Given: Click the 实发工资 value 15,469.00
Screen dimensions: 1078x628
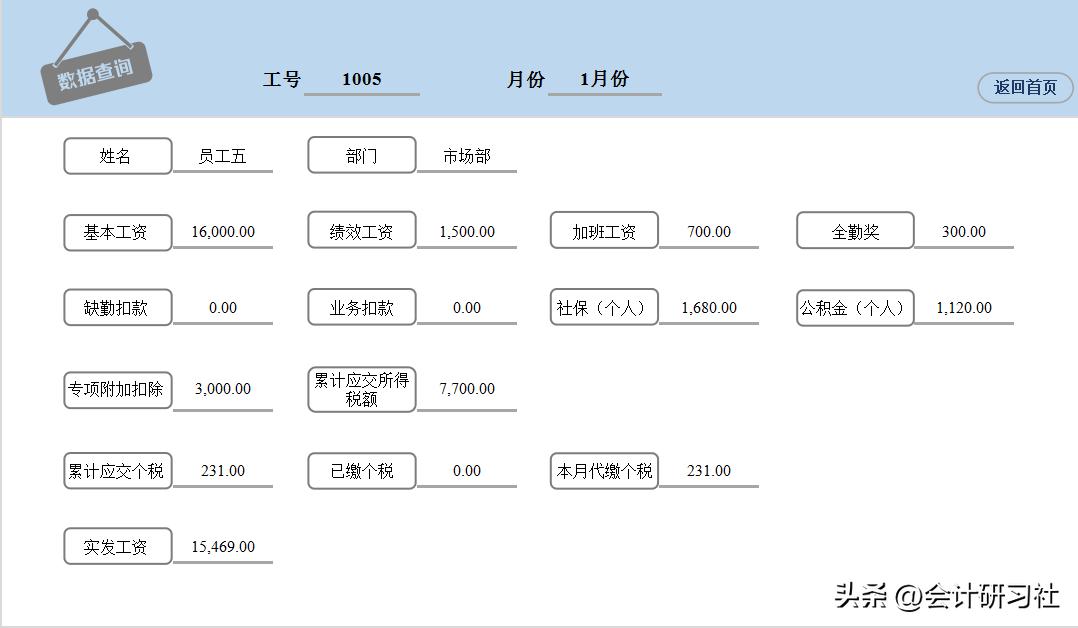Looking at the screenshot, I should (223, 546).
